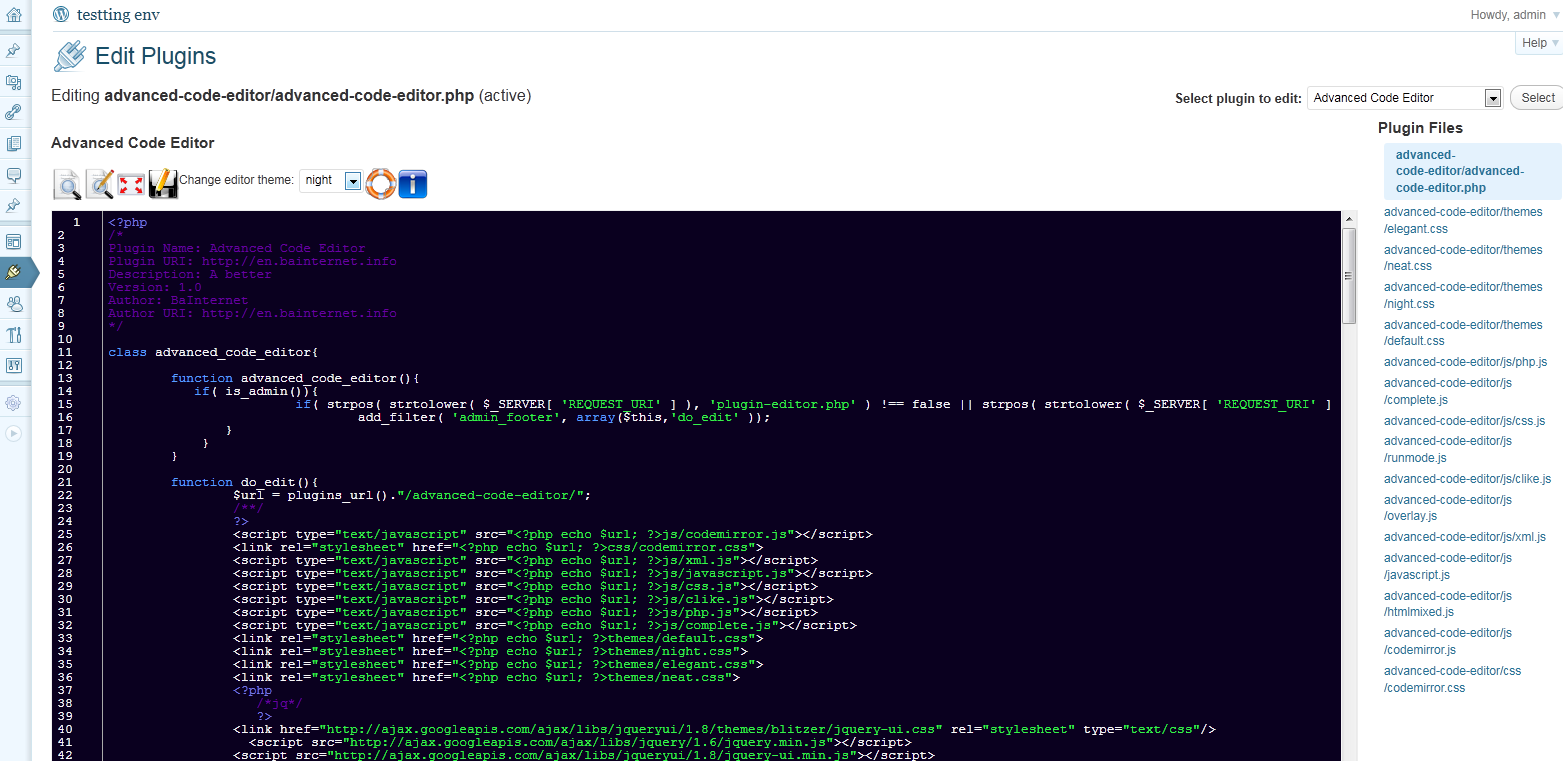
Task: Save file using the floppy disk icon
Action: pos(162,184)
